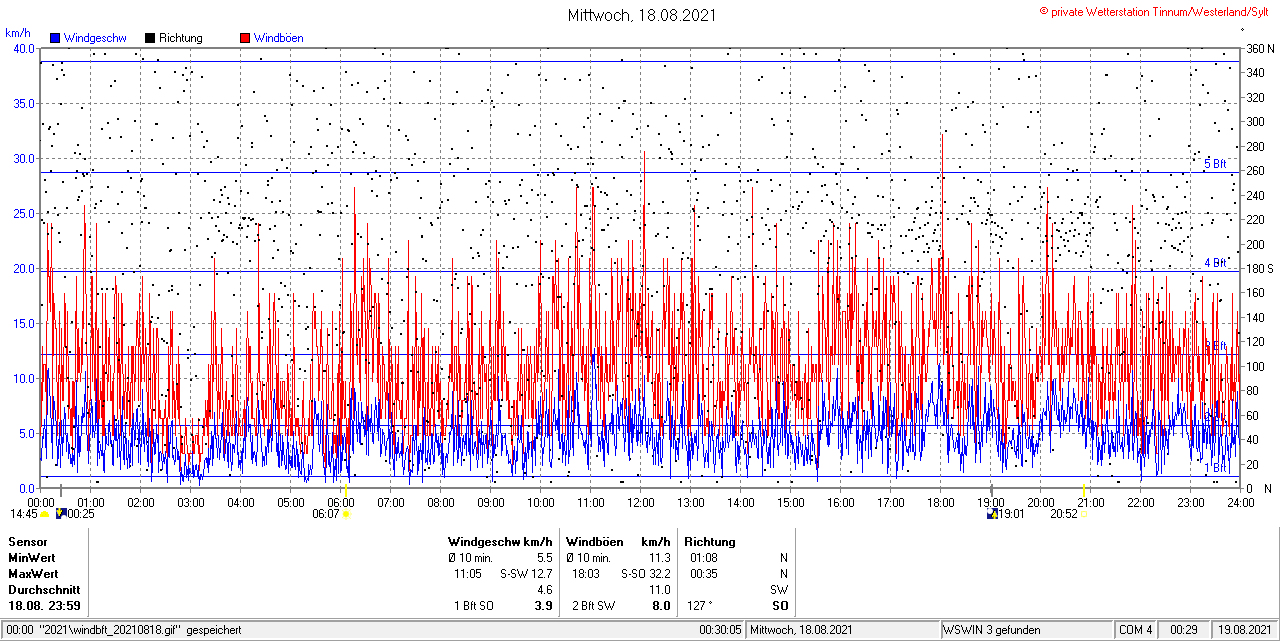This screenshot has width=1280, height=641.
Task: Click the 4 Bft line label
Action: 1215,262
